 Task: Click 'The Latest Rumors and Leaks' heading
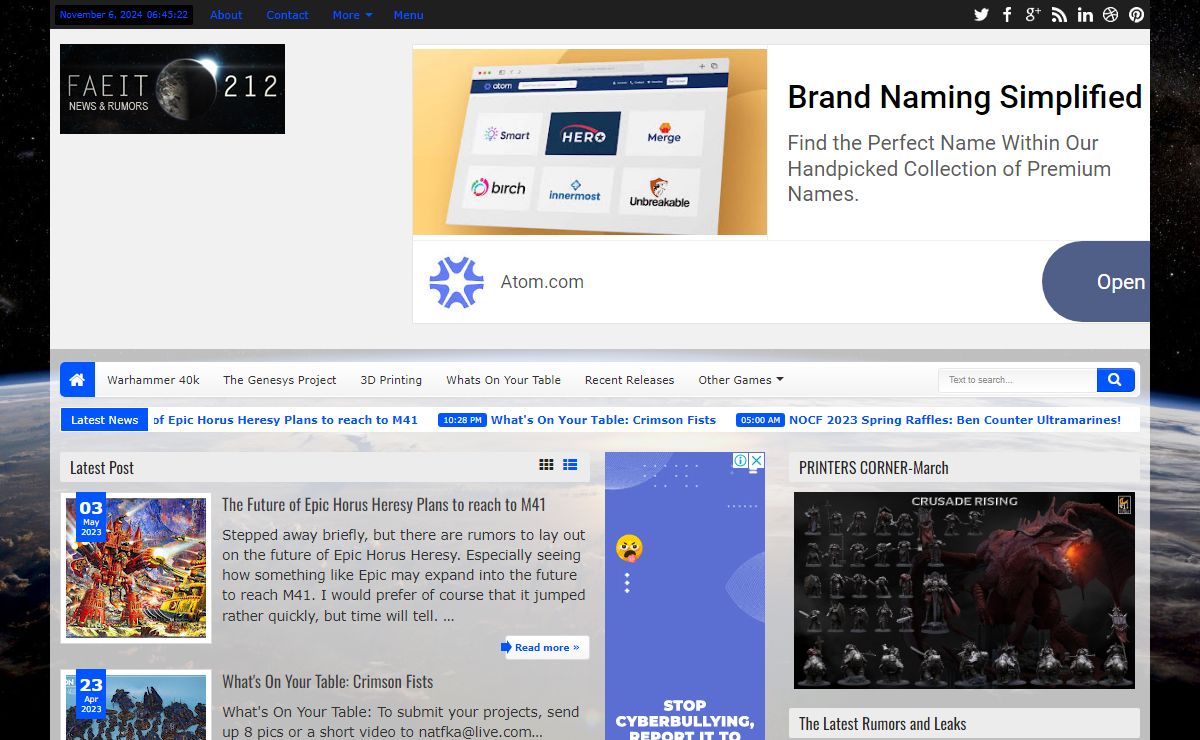coord(883,724)
